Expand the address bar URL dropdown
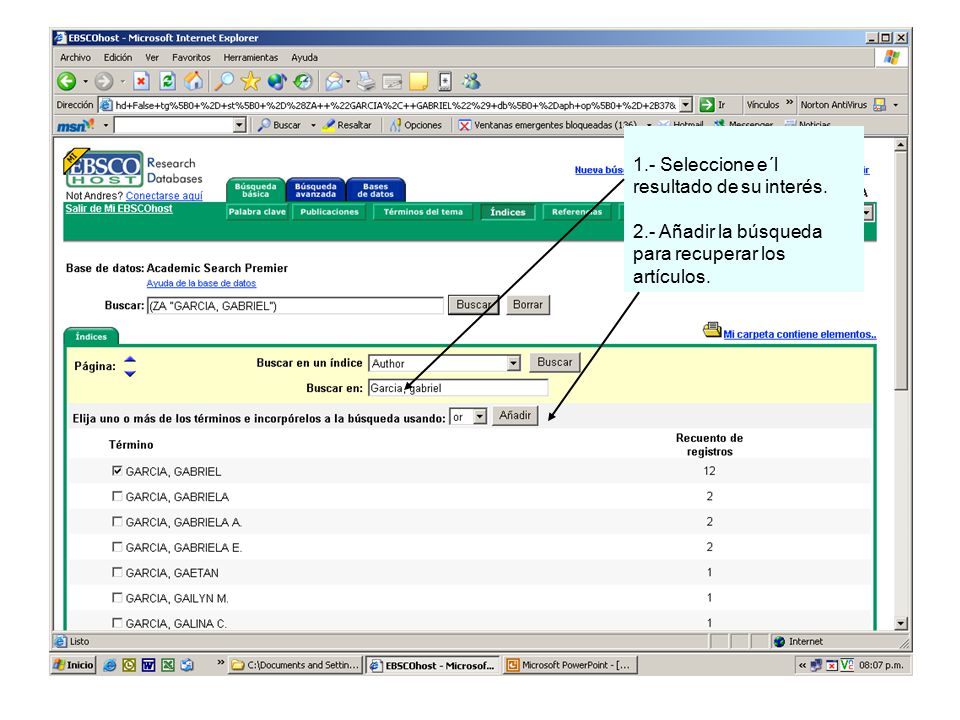960x720 pixels. [686, 105]
